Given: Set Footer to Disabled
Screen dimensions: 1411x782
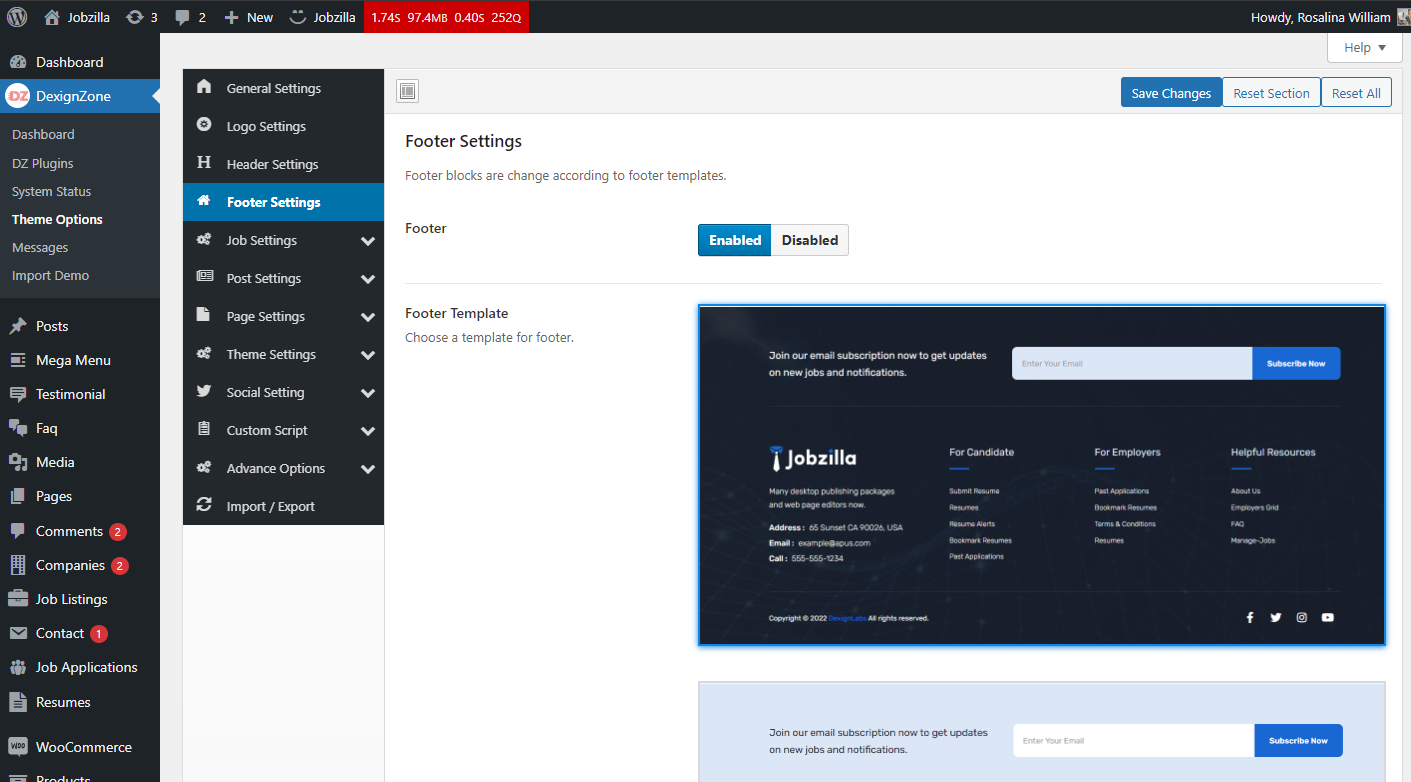Looking at the screenshot, I should 809,240.
